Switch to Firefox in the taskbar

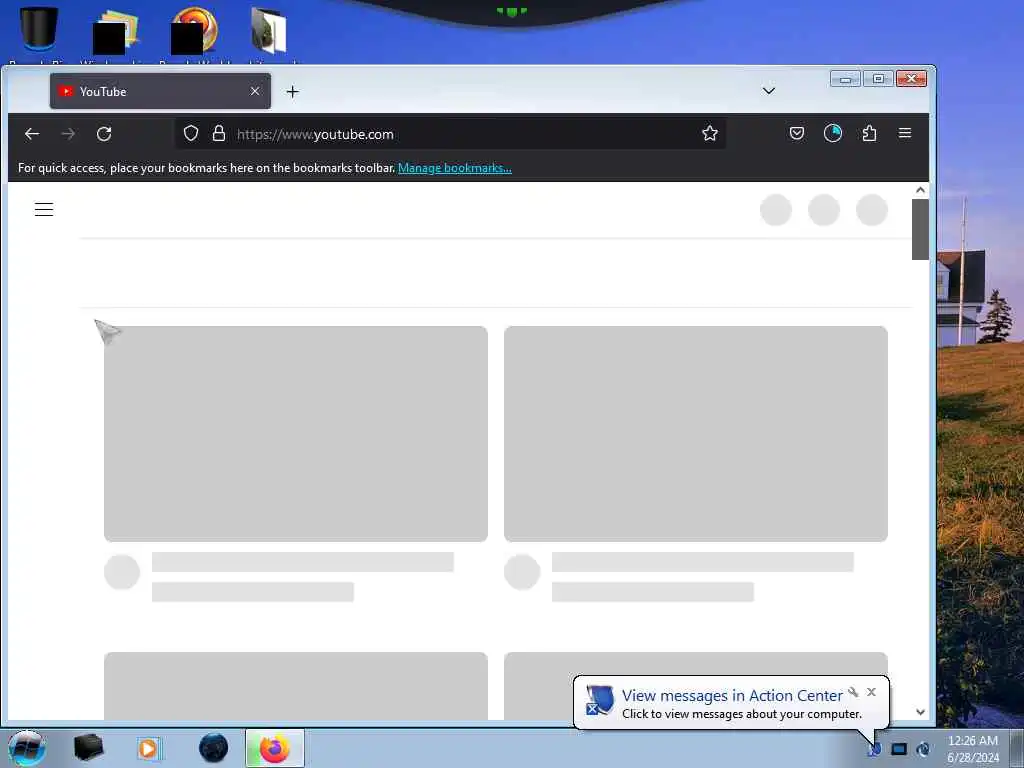(274, 748)
